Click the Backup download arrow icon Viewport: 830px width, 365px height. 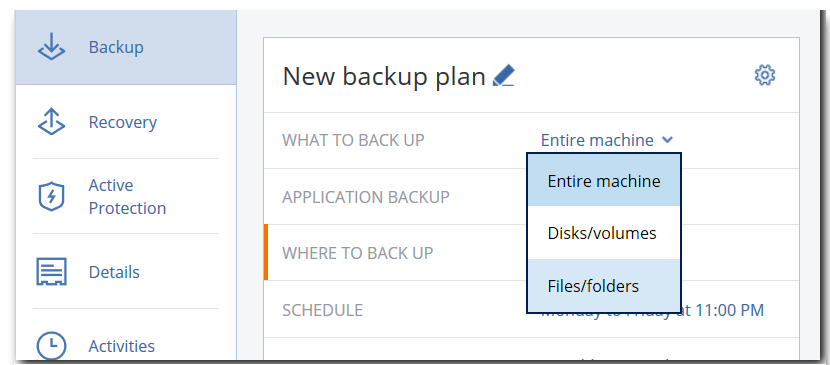(51, 47)
